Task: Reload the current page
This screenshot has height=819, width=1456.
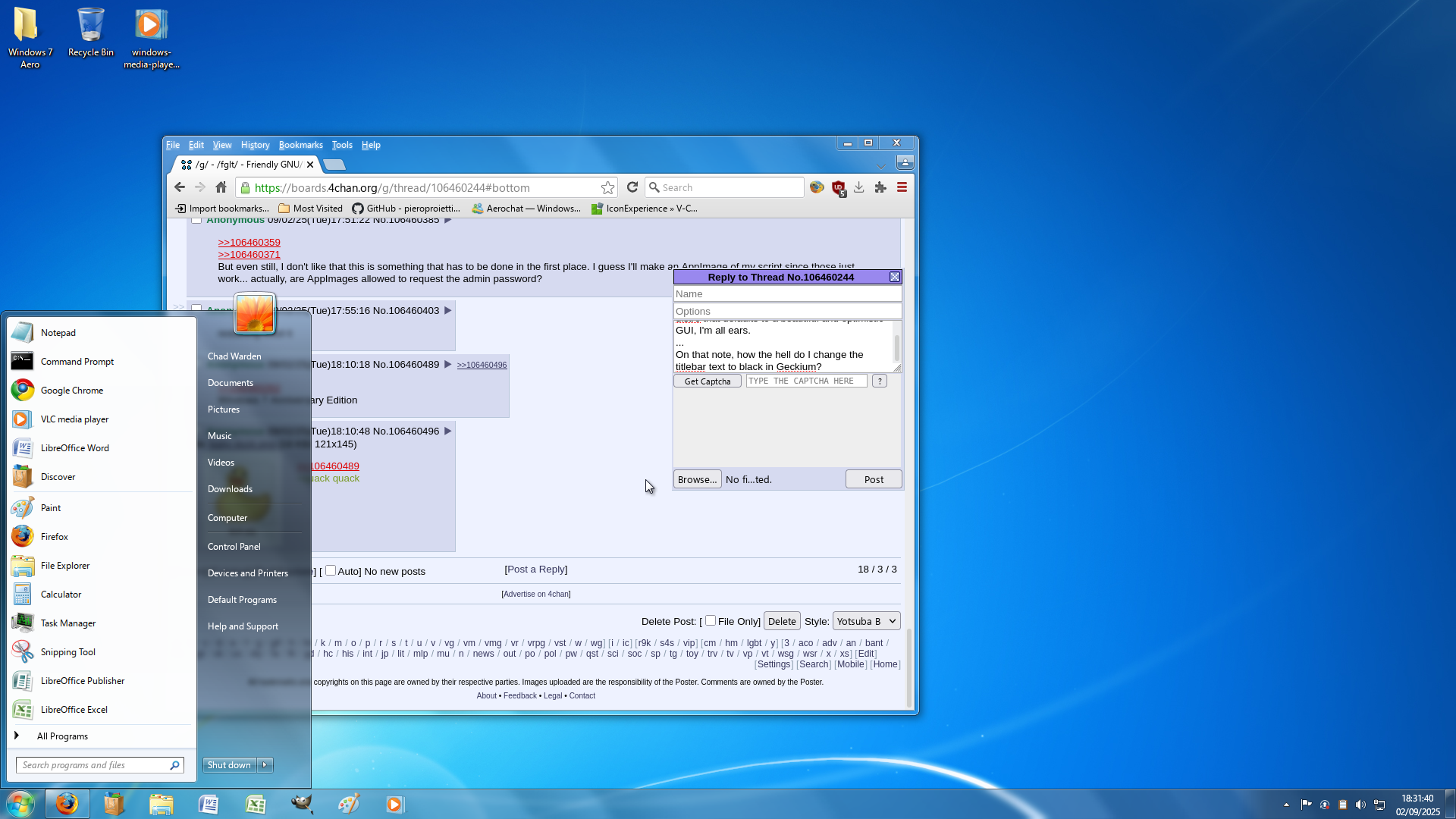Action: click(632, 187)
